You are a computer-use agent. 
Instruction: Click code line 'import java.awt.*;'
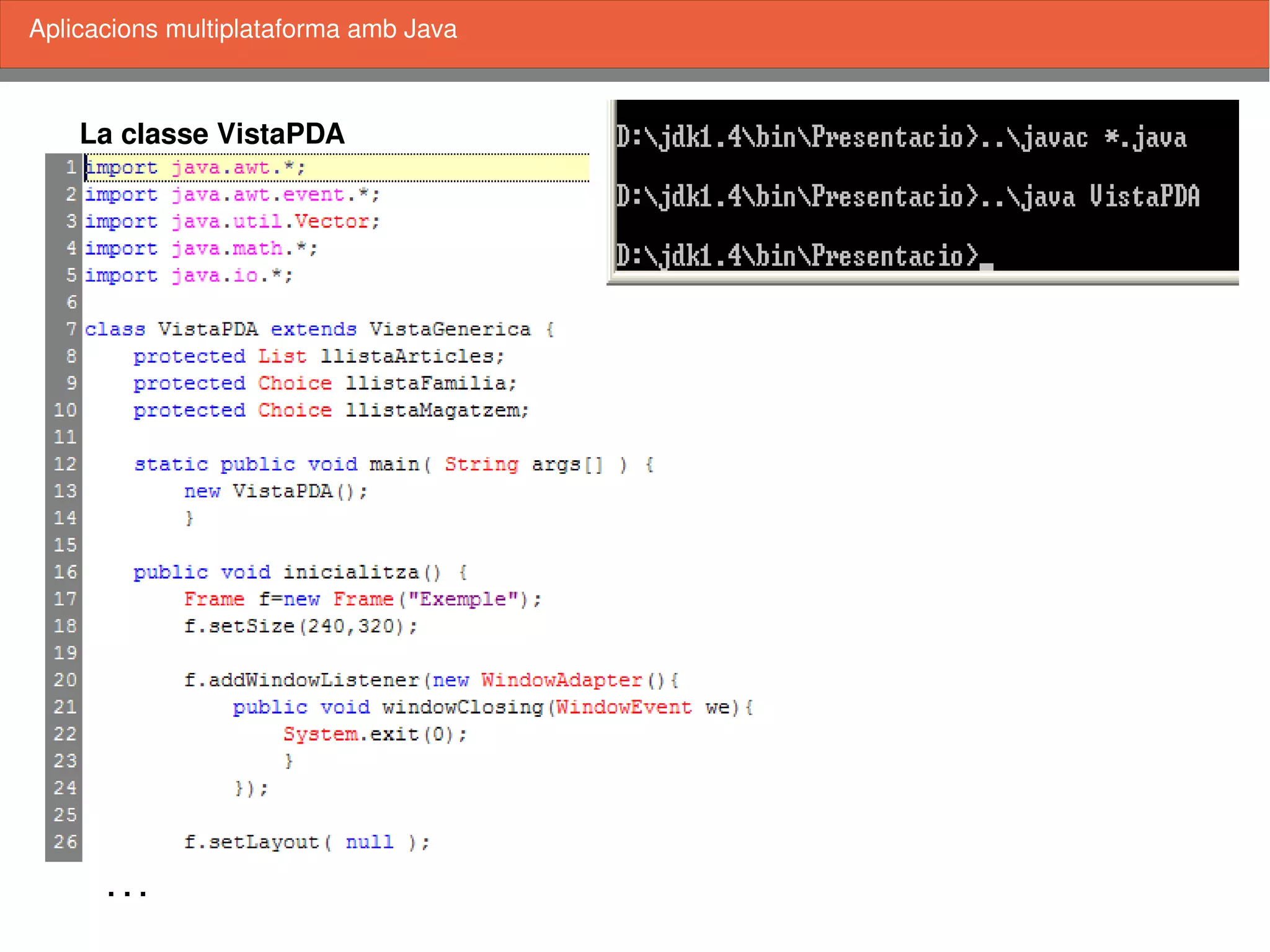coord(195,167)
